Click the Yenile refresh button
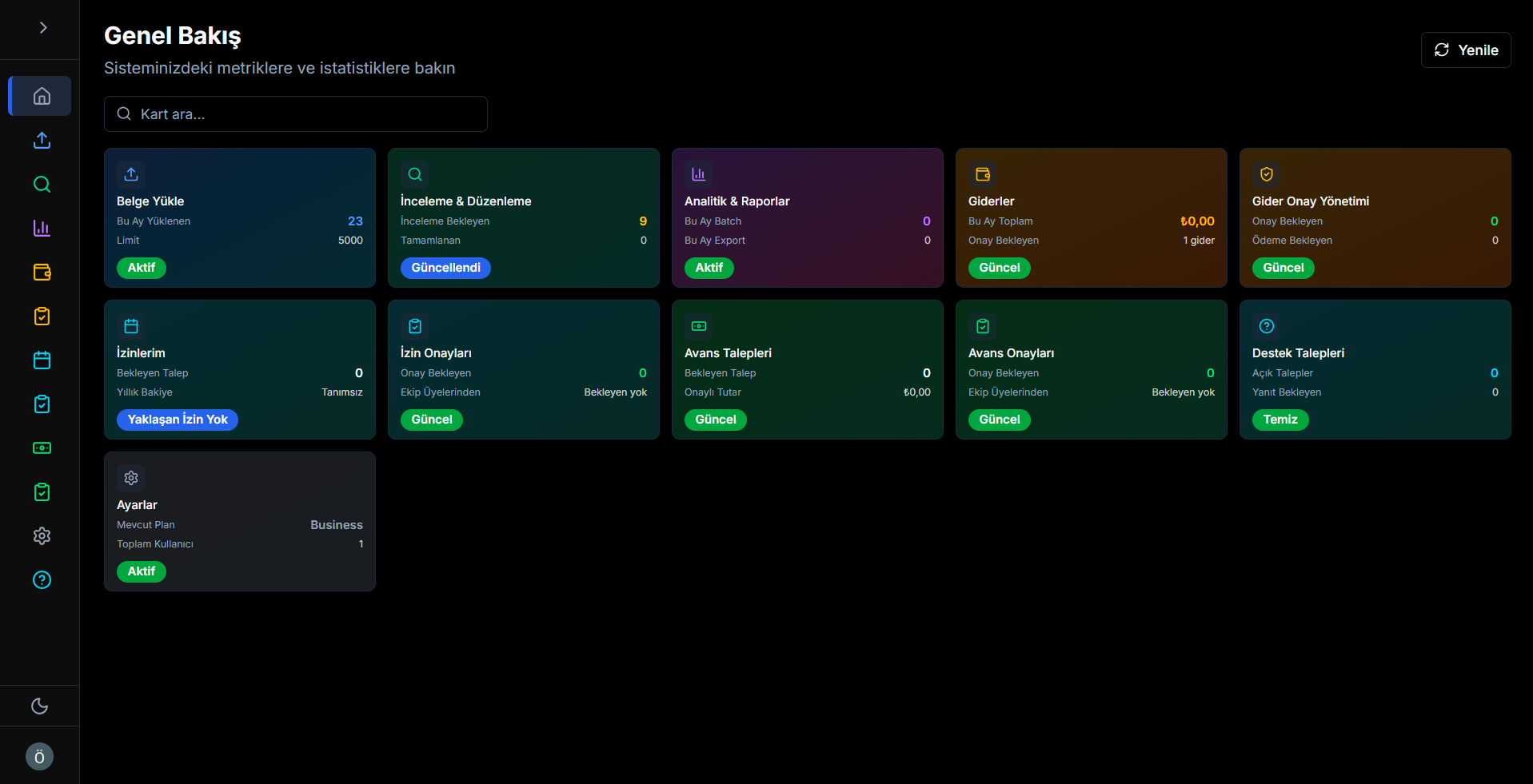 tap(1466, 50)
